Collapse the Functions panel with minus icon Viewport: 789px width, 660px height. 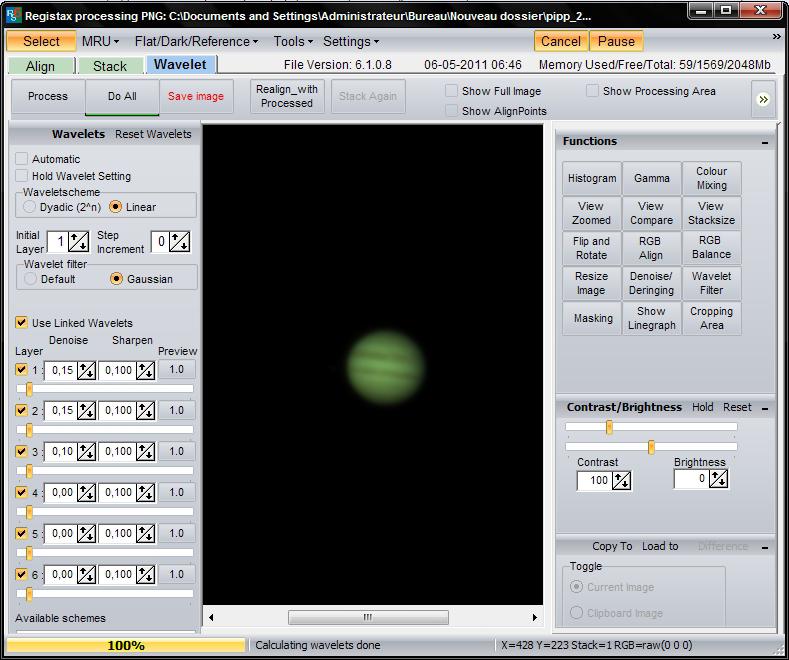(765, 143)
